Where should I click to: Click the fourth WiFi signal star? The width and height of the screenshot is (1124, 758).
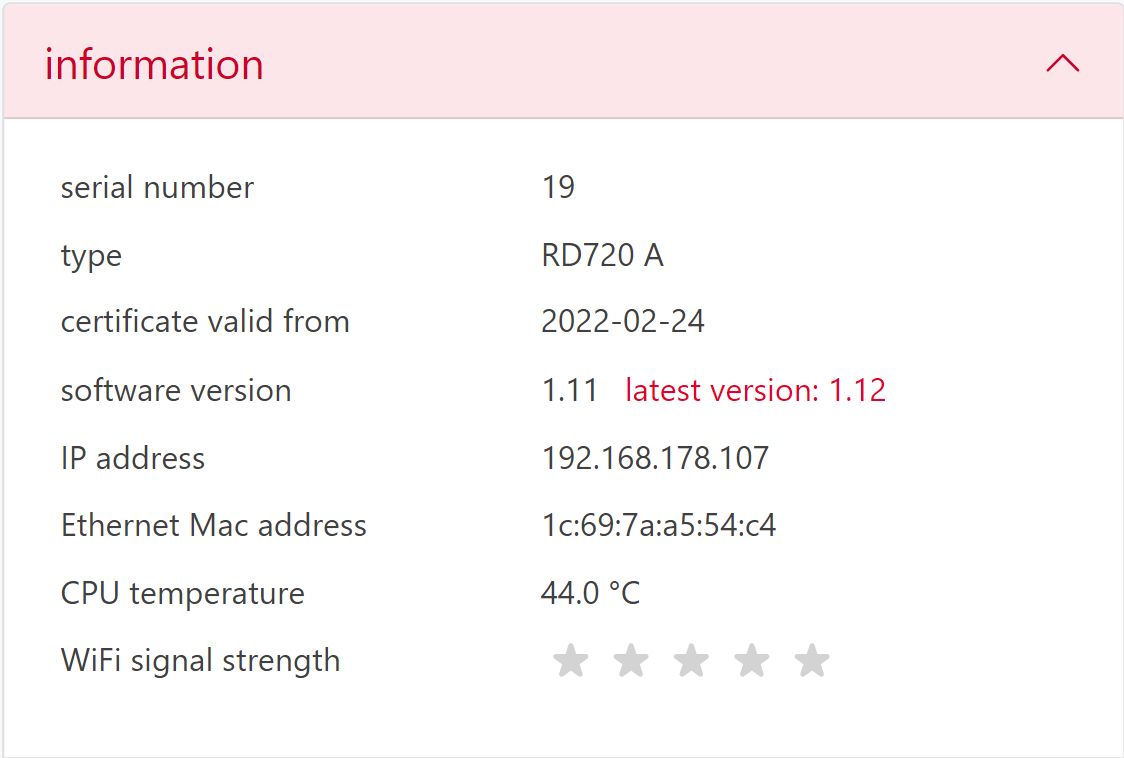752,661
